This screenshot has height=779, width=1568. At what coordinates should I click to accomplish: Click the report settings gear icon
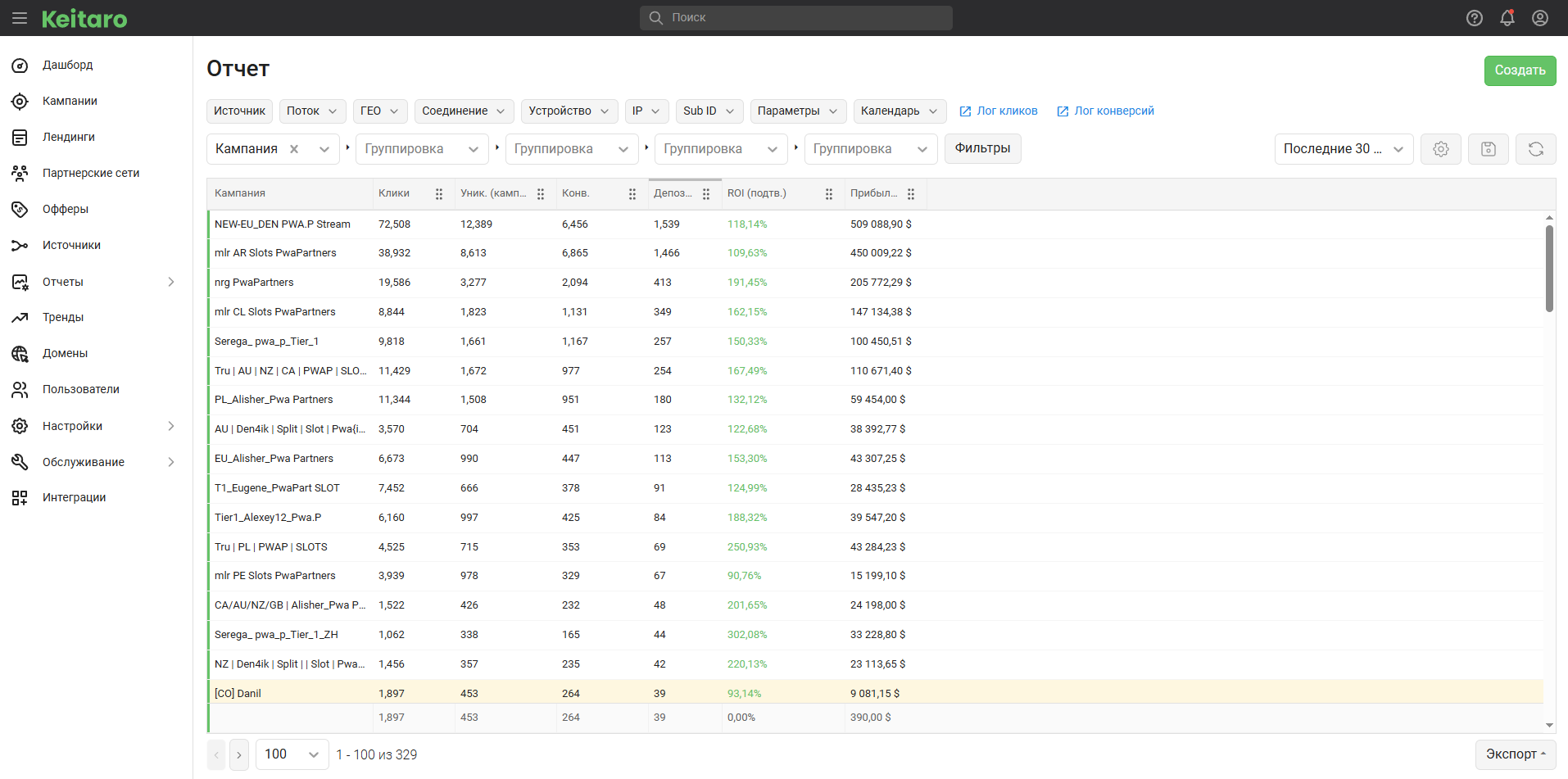tap(1440, 149)
